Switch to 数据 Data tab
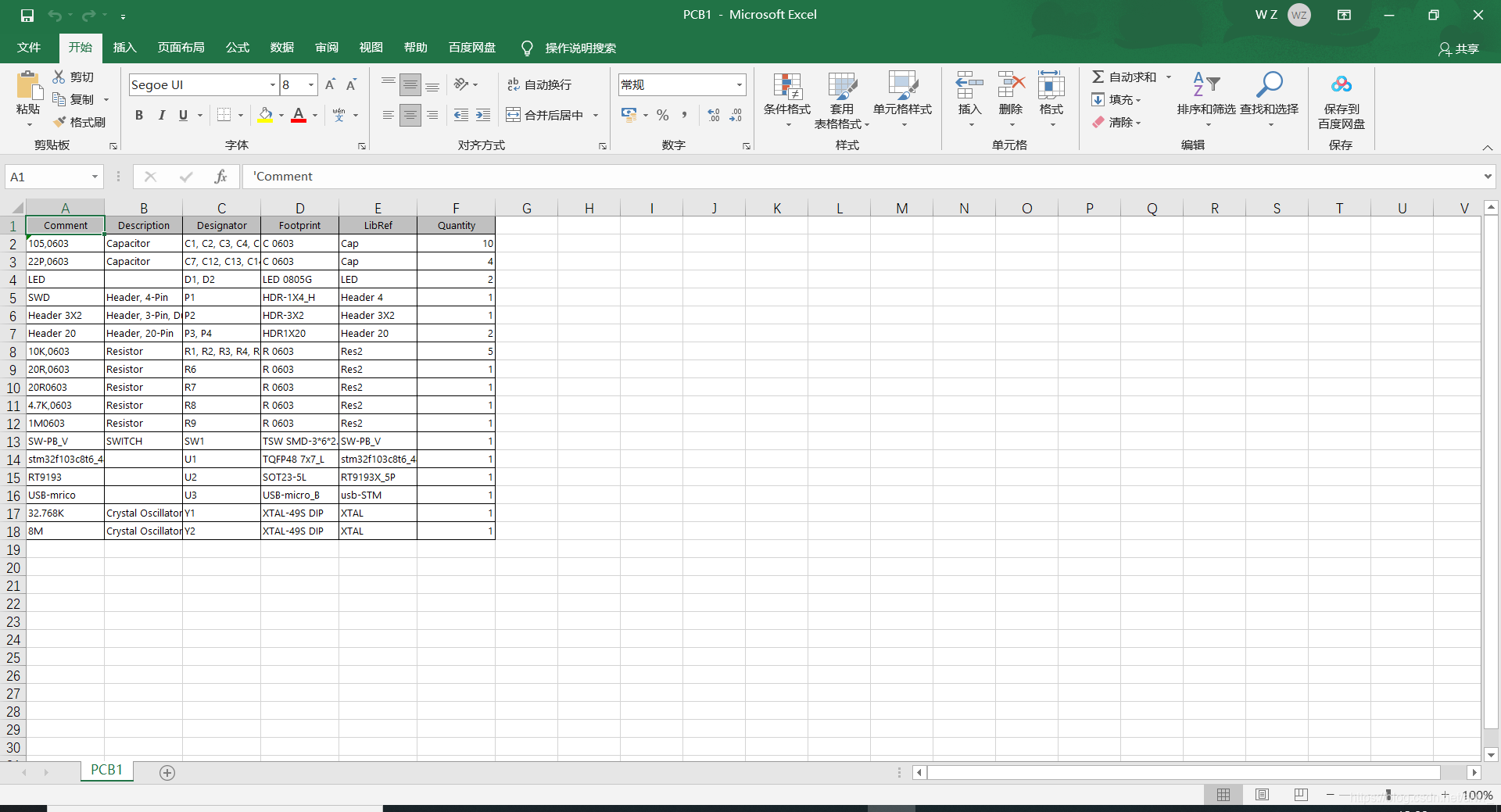 click(x=282, y=48)
